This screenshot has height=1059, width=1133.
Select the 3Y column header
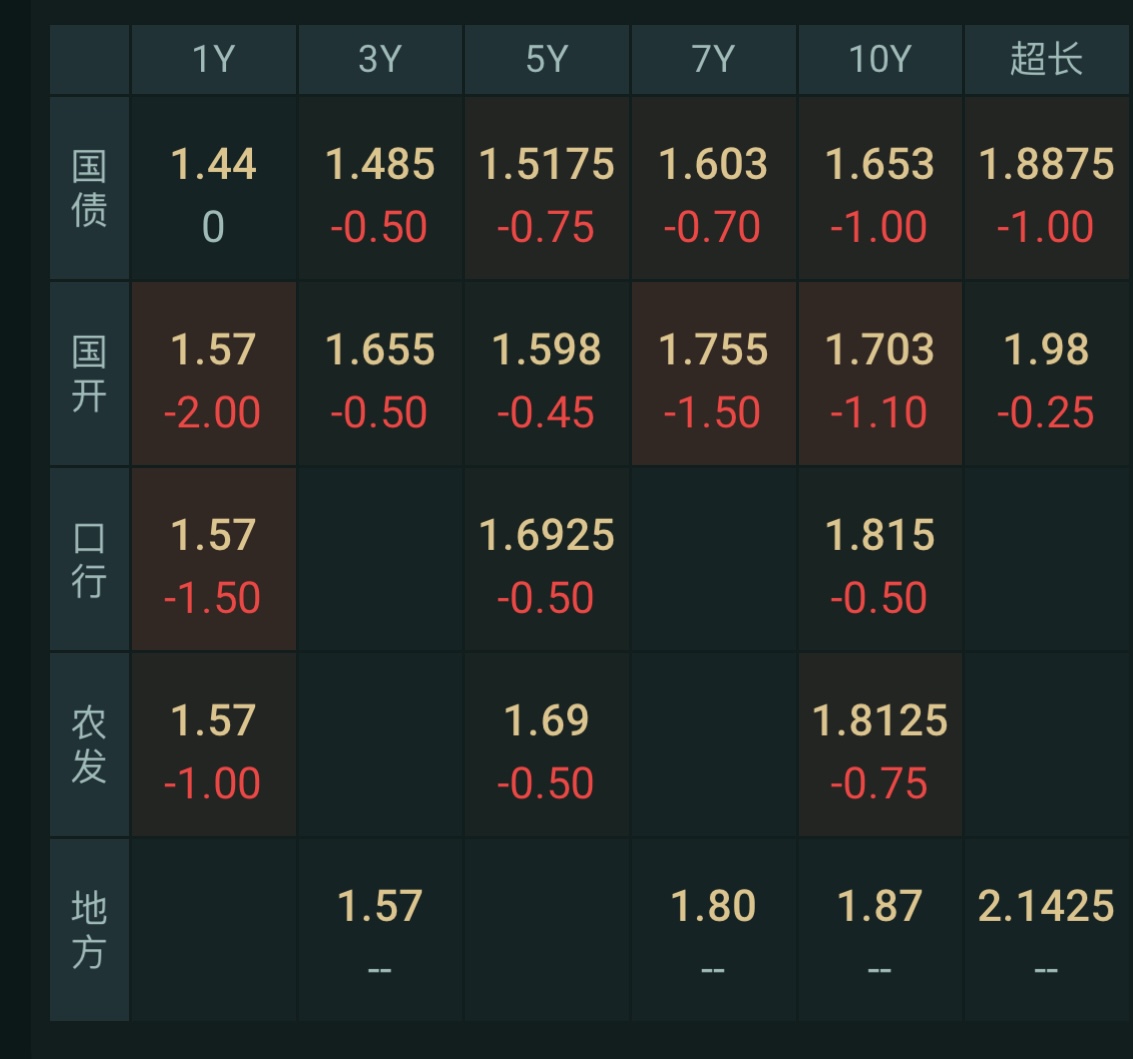coord(380,61)
